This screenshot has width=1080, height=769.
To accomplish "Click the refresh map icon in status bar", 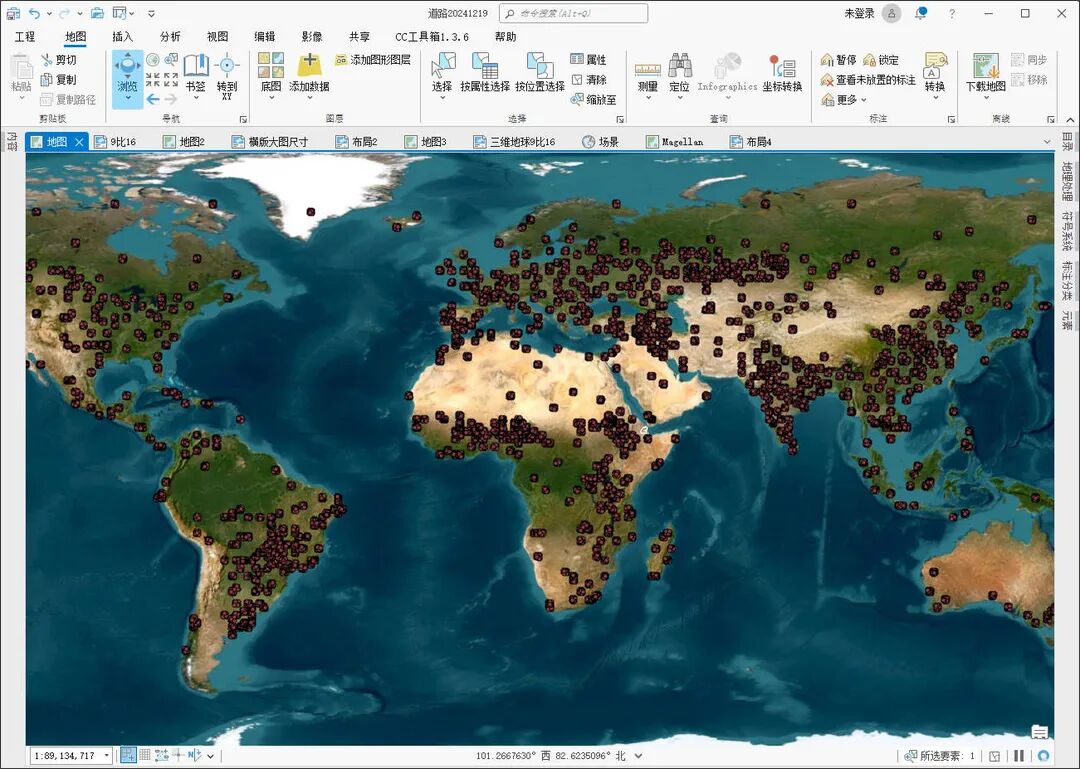I will [x=1043, y=756].
